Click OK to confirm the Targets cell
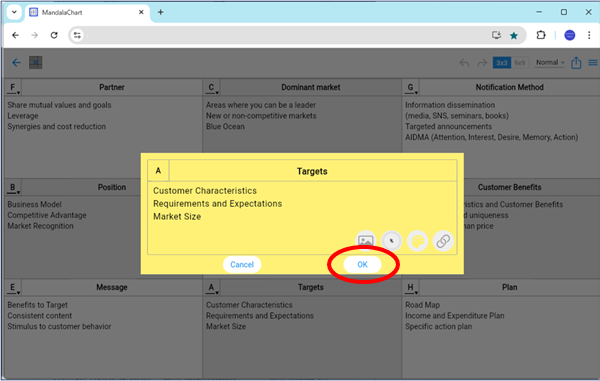The image size is (600, 381). [362, 264]
